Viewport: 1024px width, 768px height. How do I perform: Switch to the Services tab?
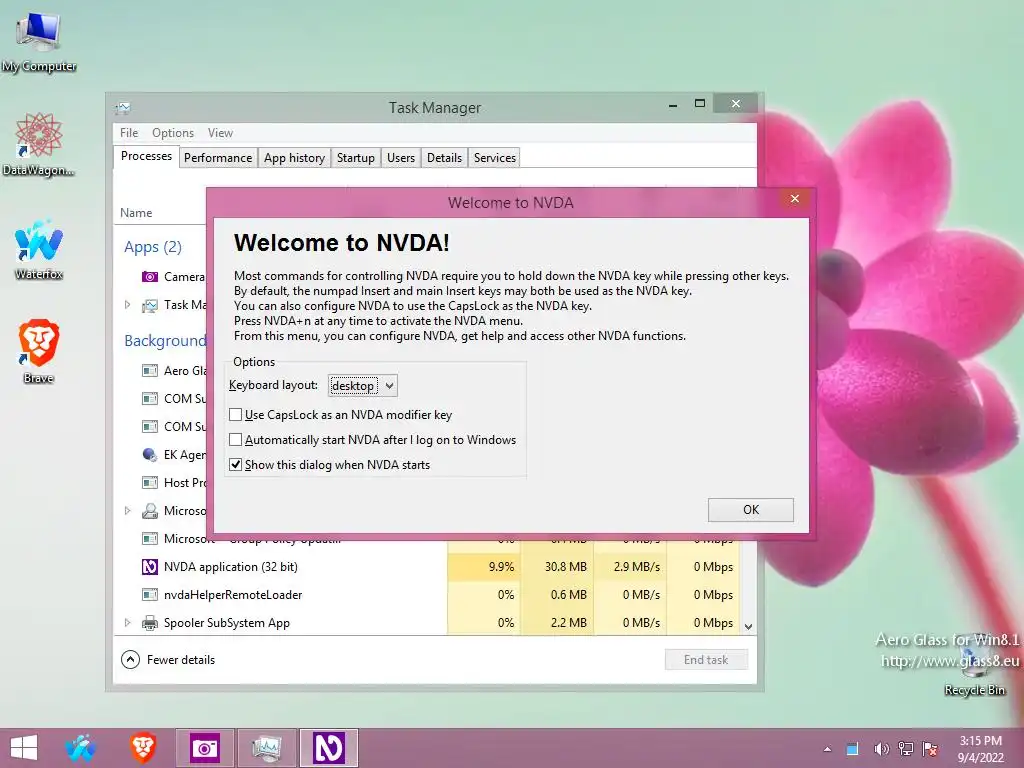pyautogui.click(x=494, y=157)
